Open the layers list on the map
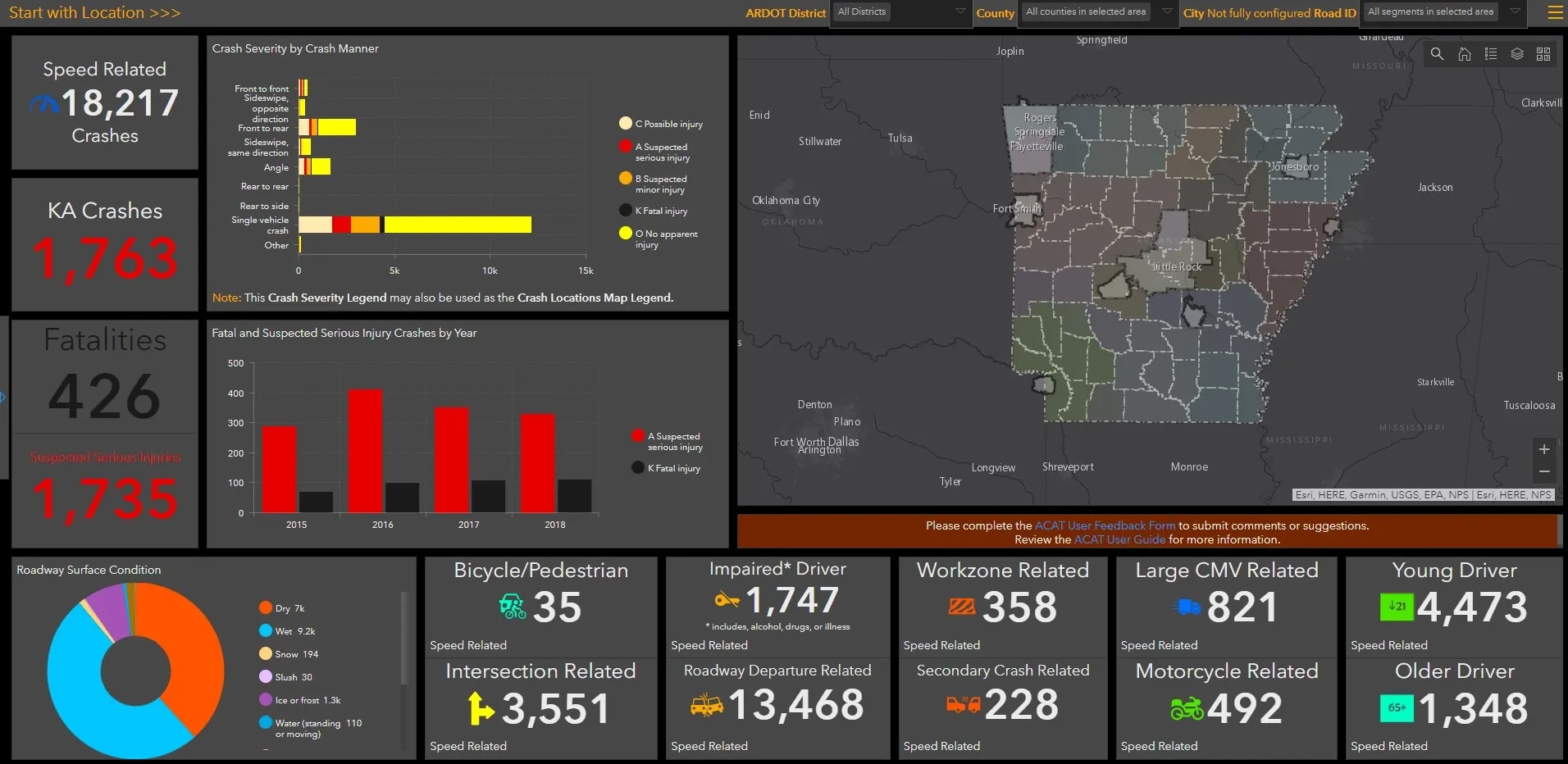This screenshot has height=764, width=1568. click(x=1517, y=54)
